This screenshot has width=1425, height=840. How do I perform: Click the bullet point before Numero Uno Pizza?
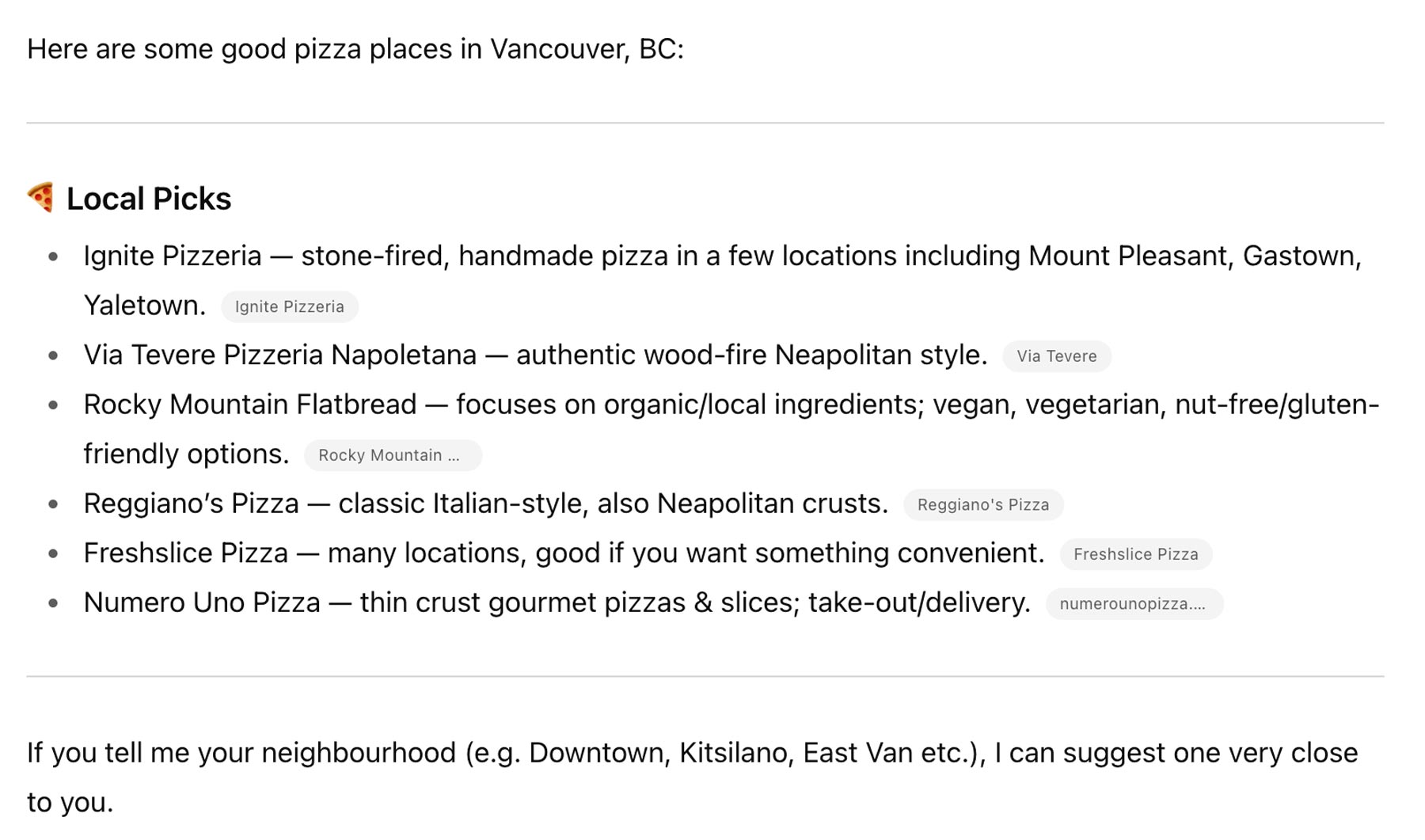point(53,603)
